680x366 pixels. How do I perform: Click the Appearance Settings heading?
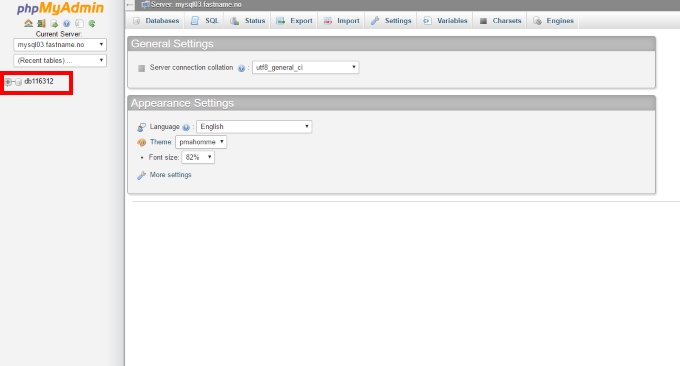[x=182, y=103]
